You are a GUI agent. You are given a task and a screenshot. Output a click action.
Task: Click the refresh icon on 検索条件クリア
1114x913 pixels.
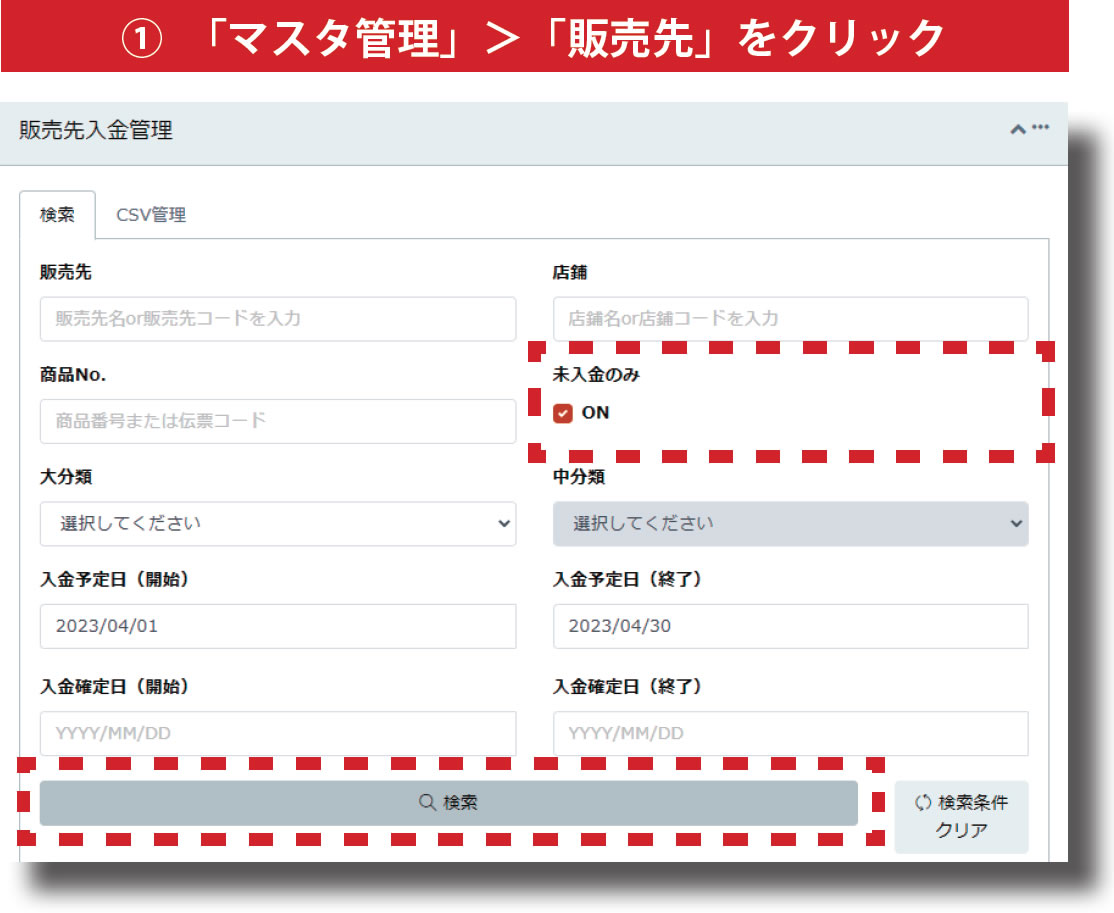tap(922, 803)
